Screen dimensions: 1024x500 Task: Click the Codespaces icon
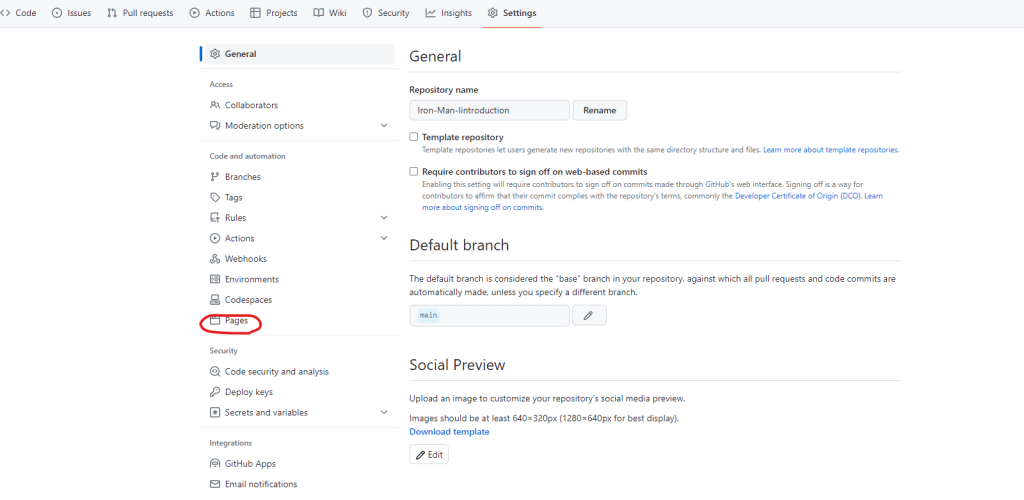click(x=215, y=300)
